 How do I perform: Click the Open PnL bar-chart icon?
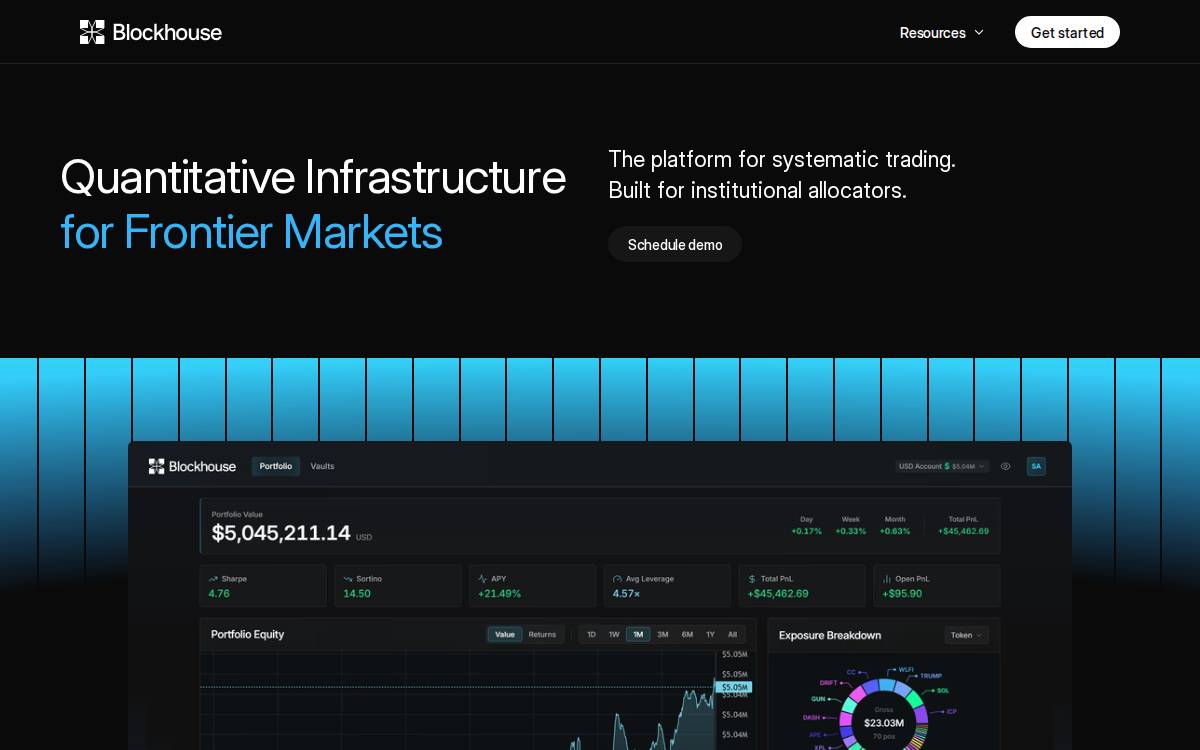pyautogui.click(x=886, y=579)
